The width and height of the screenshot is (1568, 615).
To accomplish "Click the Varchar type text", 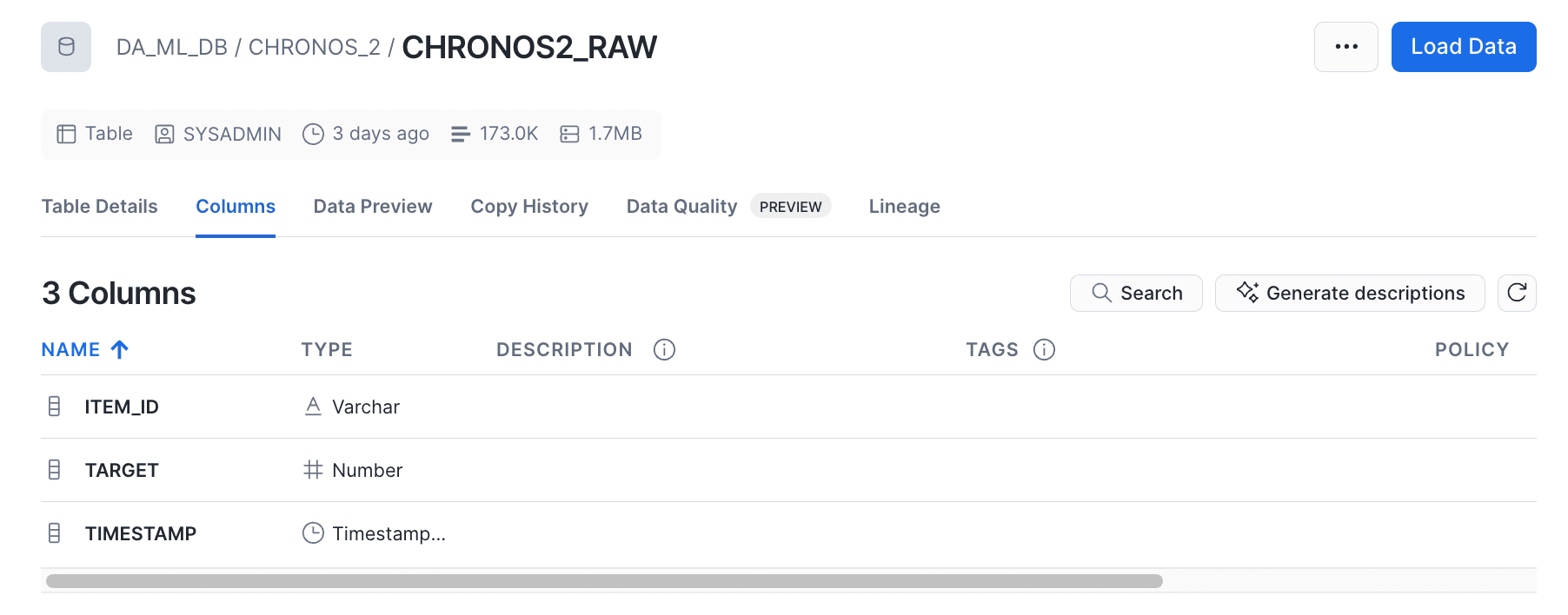I will (x=366, y=407).
